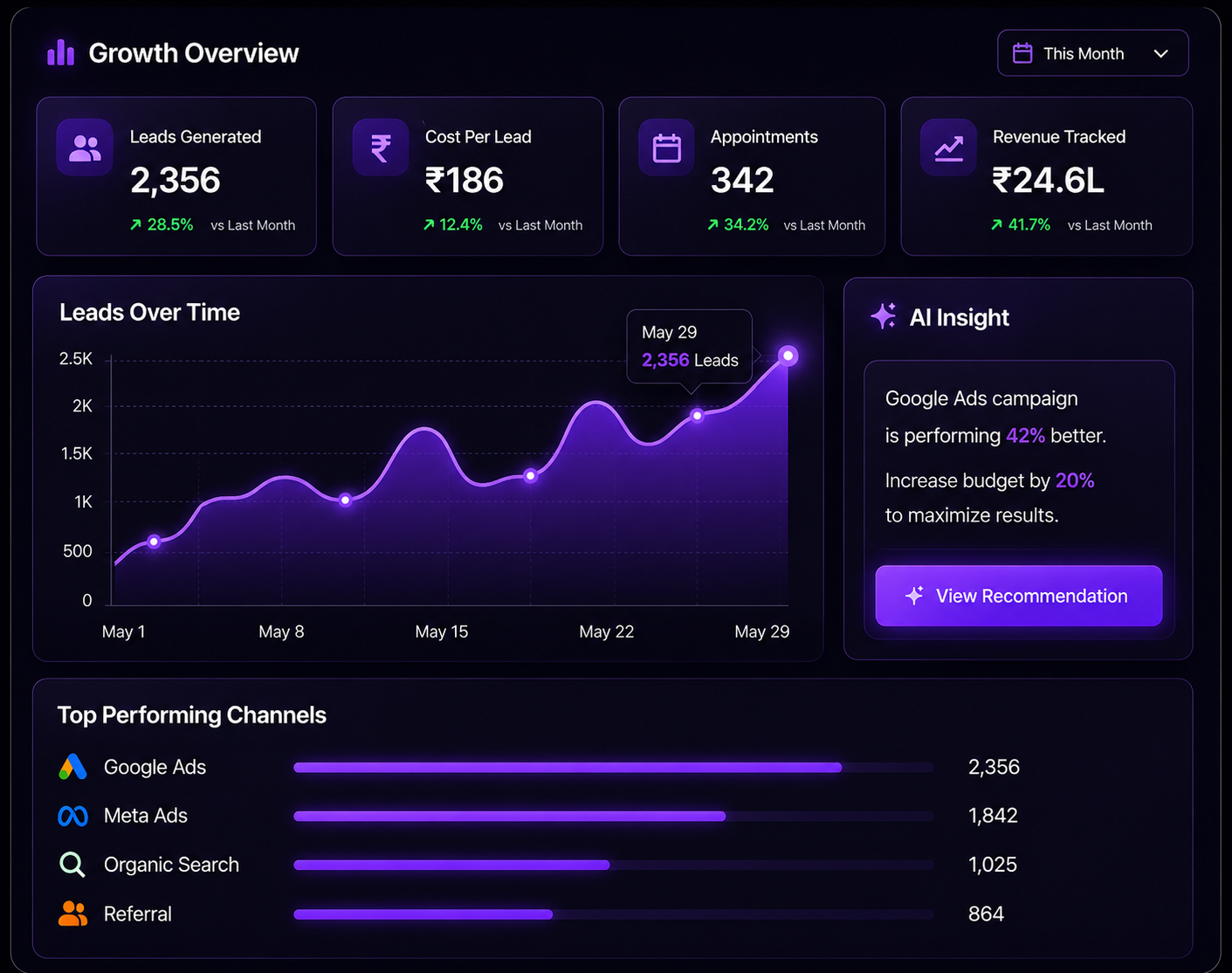The image size is (1232, 973).
Task: Click the "₹186" cost value
Action: coord(465,181)
